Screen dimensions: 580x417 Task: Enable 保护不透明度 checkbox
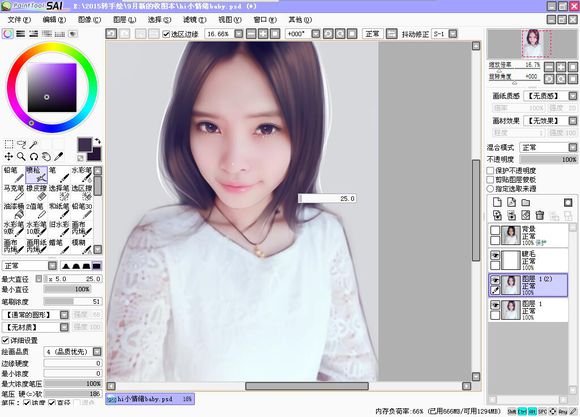[x=490, y=171]
